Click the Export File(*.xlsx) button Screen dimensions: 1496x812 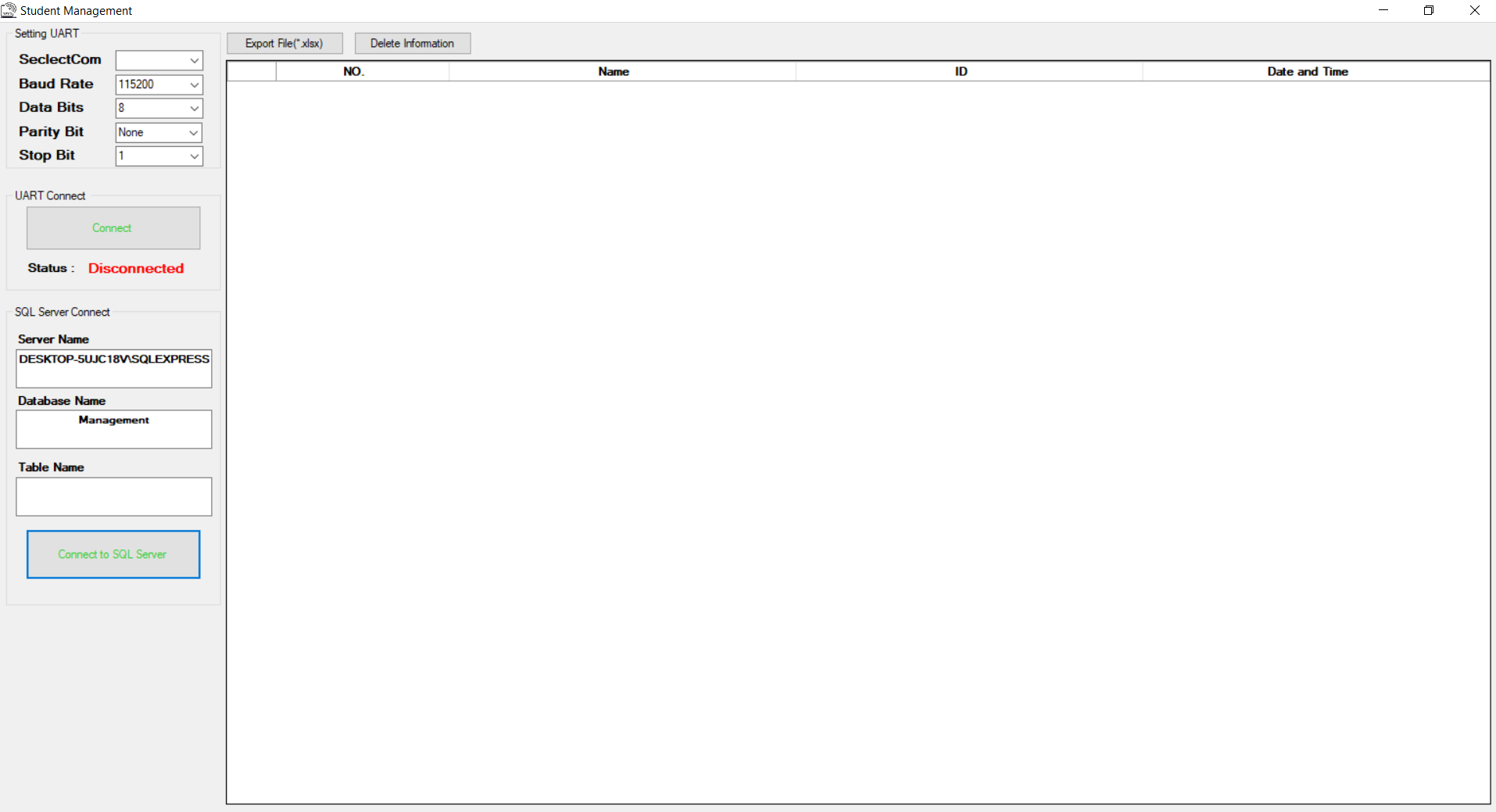[284, 43]
